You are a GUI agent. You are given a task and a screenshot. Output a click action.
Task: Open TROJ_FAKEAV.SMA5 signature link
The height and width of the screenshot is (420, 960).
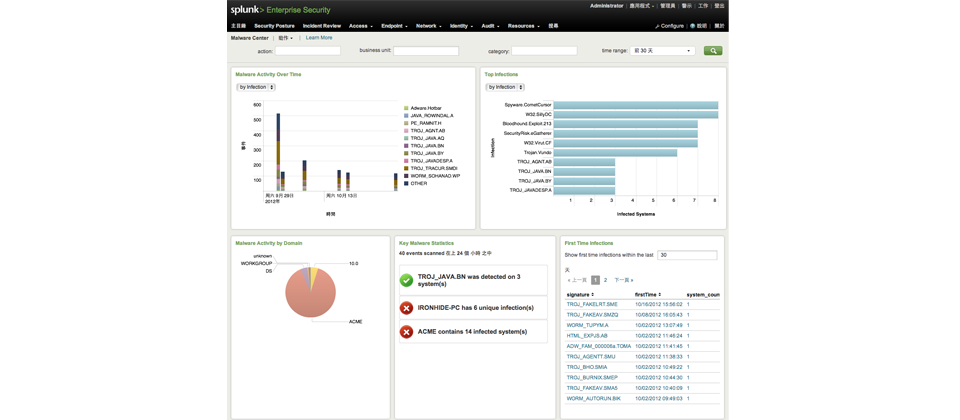[x=592, y=388]
